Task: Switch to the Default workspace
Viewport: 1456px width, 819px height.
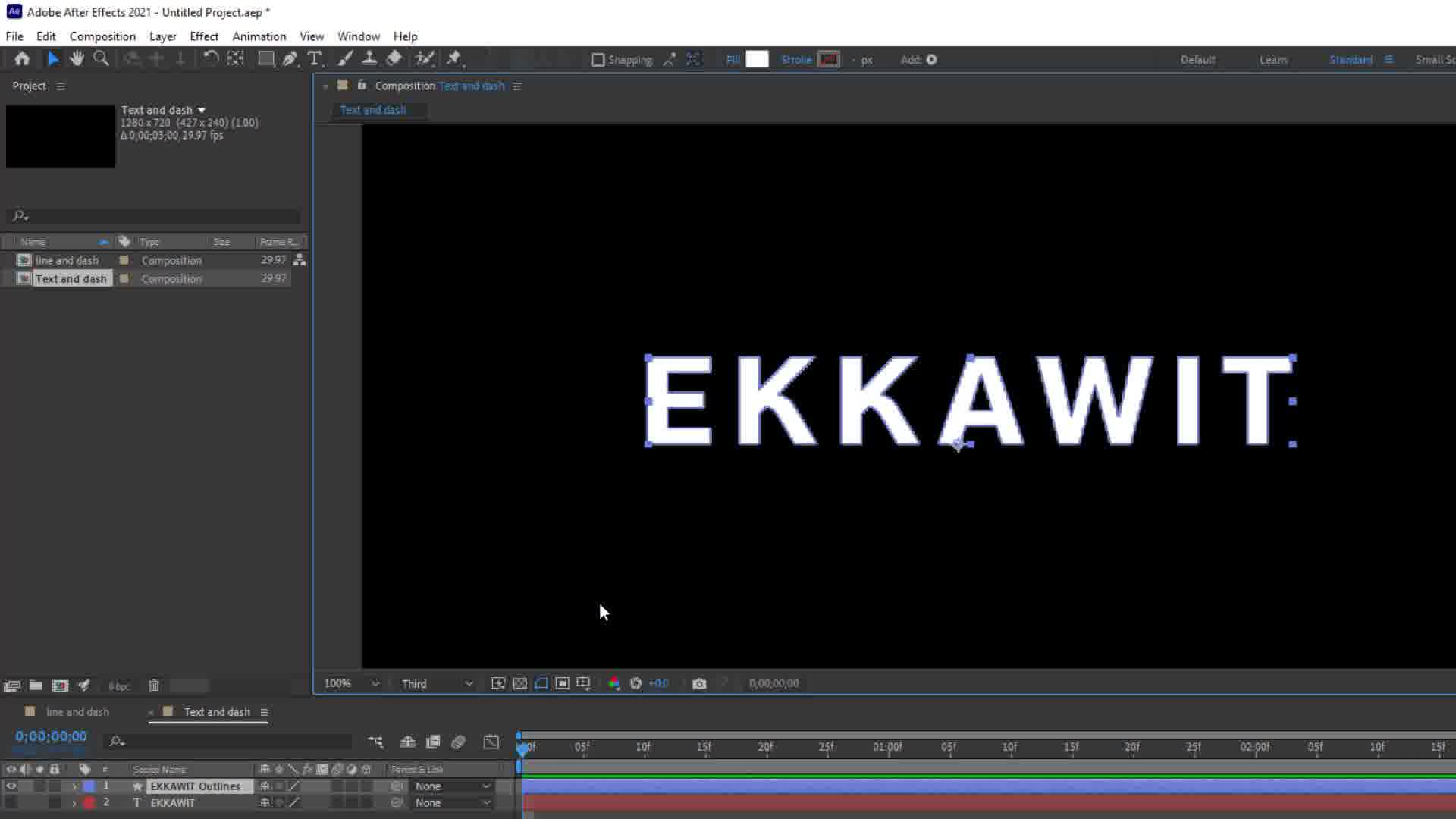Action: point(1197,60)
